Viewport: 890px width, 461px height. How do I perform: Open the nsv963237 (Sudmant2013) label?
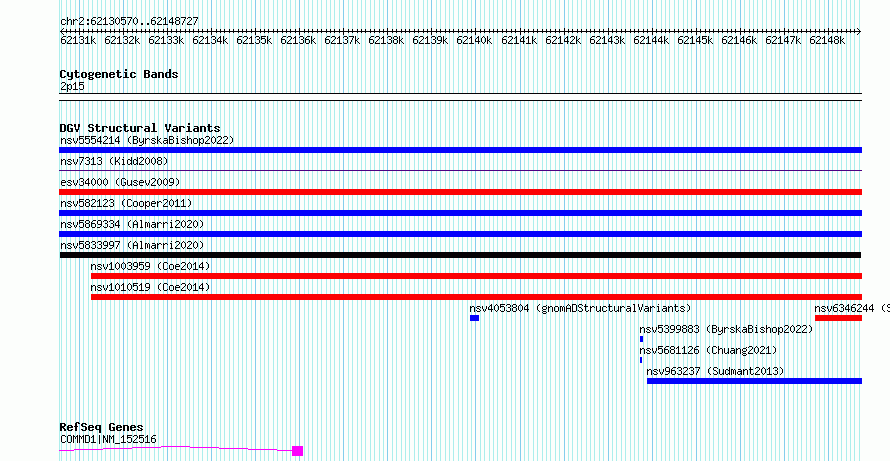(x=715, y=371)
